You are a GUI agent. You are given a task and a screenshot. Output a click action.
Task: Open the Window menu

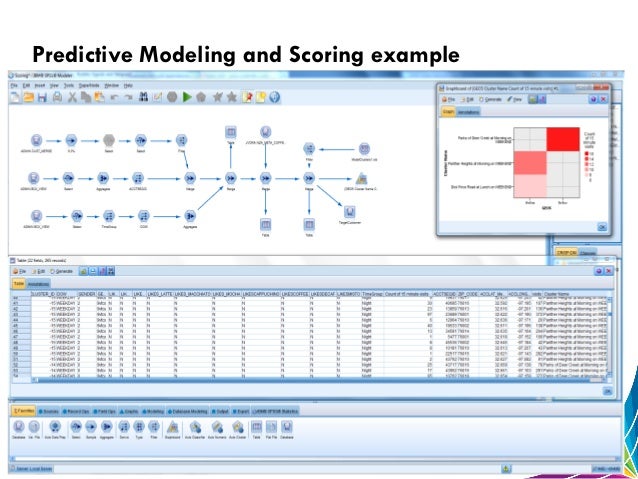pos(111,85)
